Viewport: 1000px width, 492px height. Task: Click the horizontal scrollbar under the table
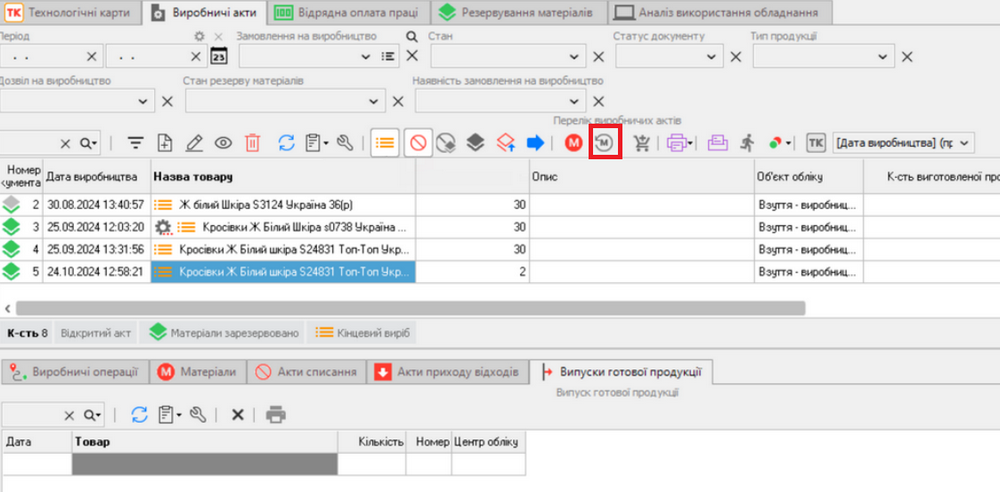tap(410, 308)
